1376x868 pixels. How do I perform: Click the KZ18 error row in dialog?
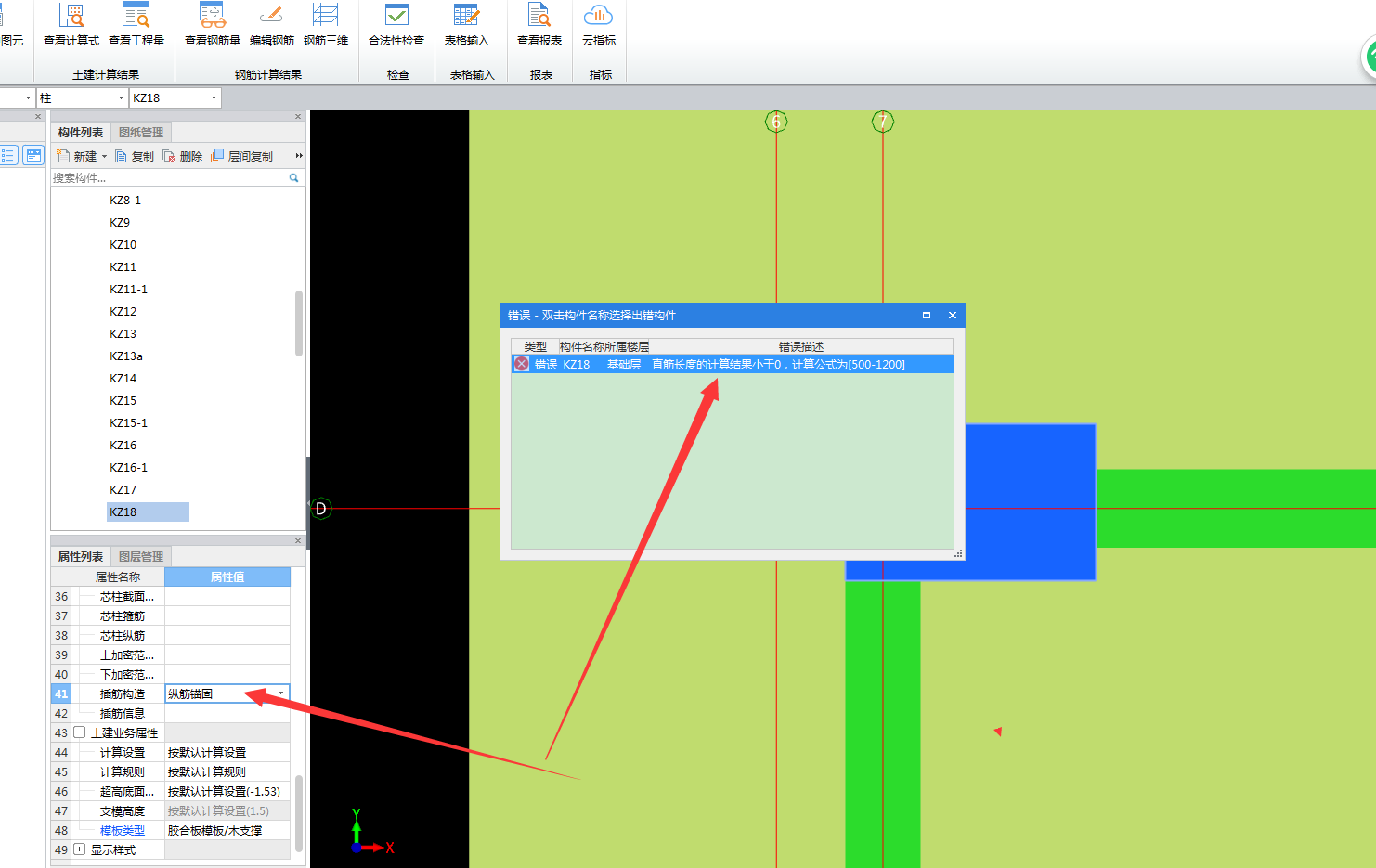tap(733, 364)
